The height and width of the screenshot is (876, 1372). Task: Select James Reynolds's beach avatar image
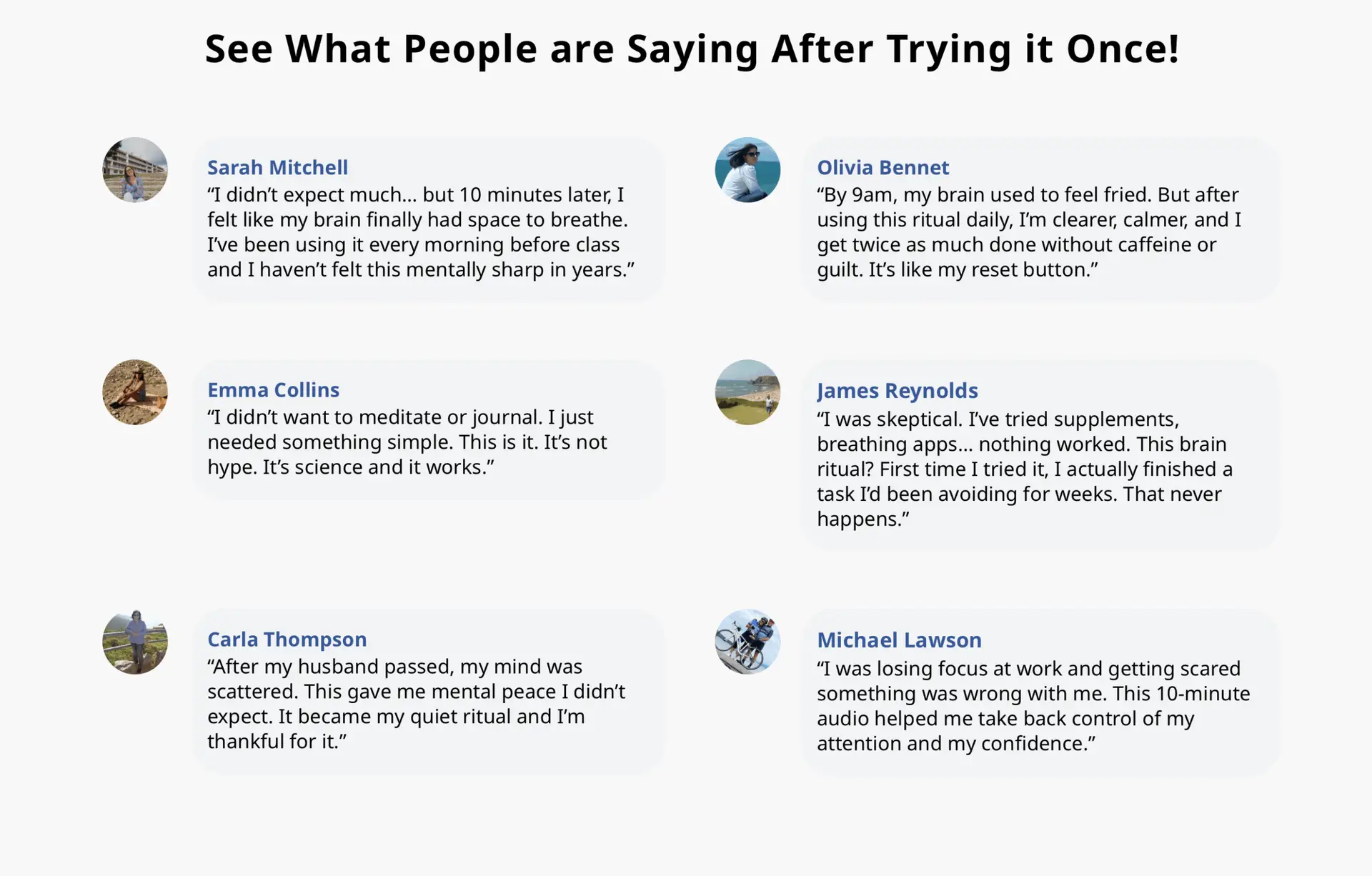click(747, 392)
